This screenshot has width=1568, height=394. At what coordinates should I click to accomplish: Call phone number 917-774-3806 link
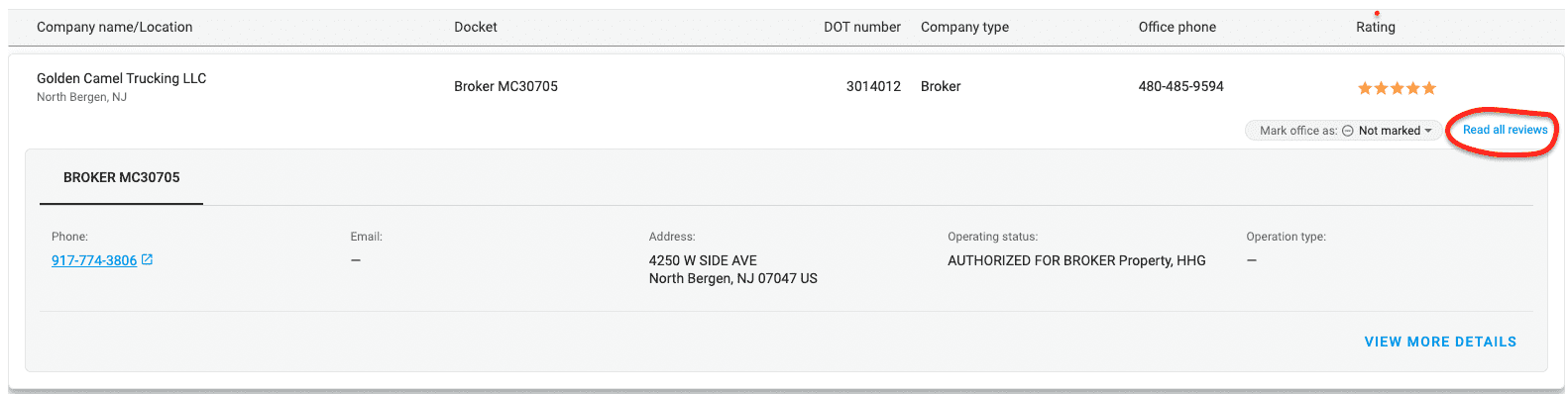pos(94,260)
